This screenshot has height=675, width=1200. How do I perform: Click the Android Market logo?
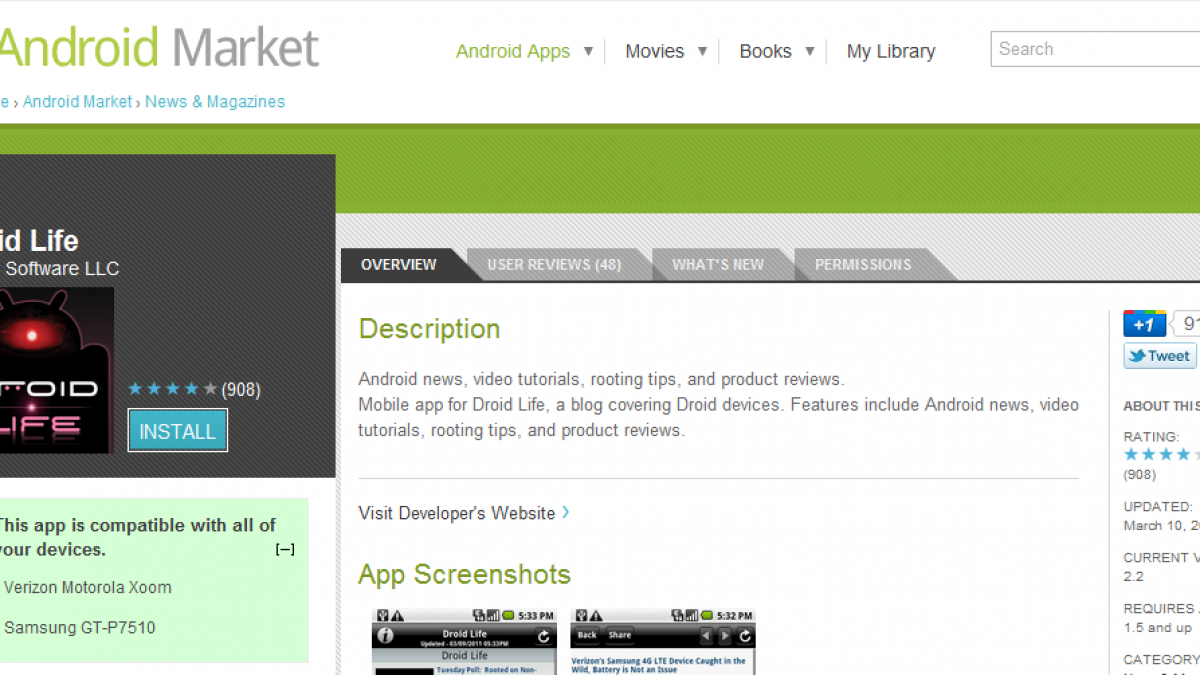click(x=158, y=47)
